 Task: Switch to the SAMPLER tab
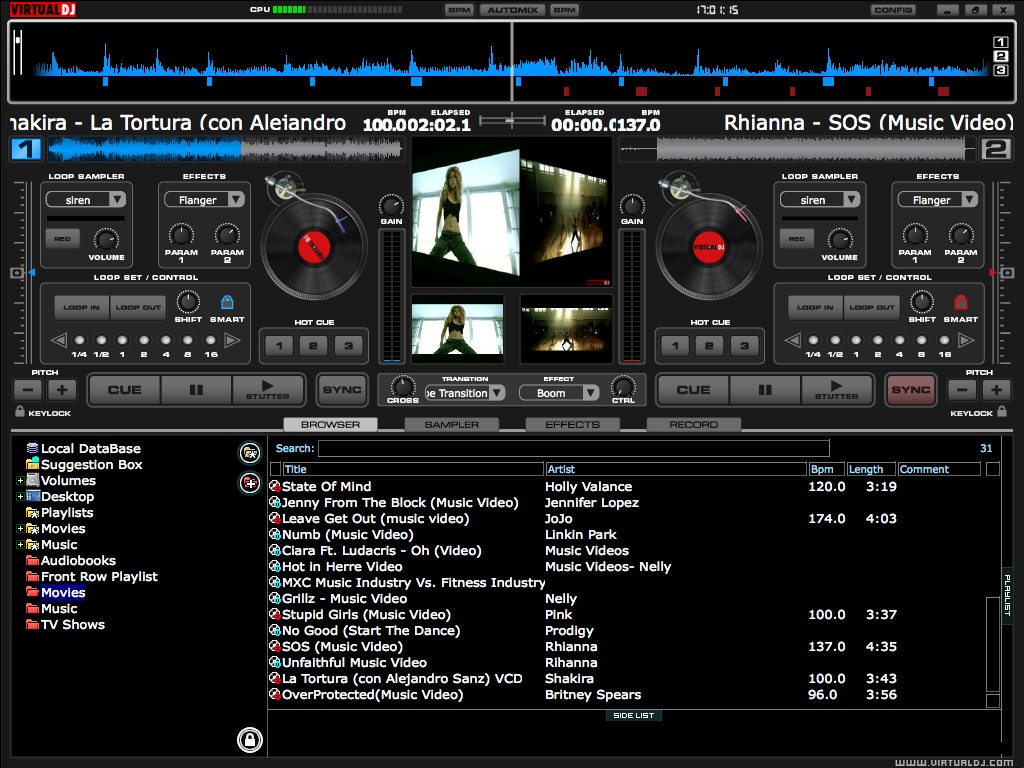451,425
